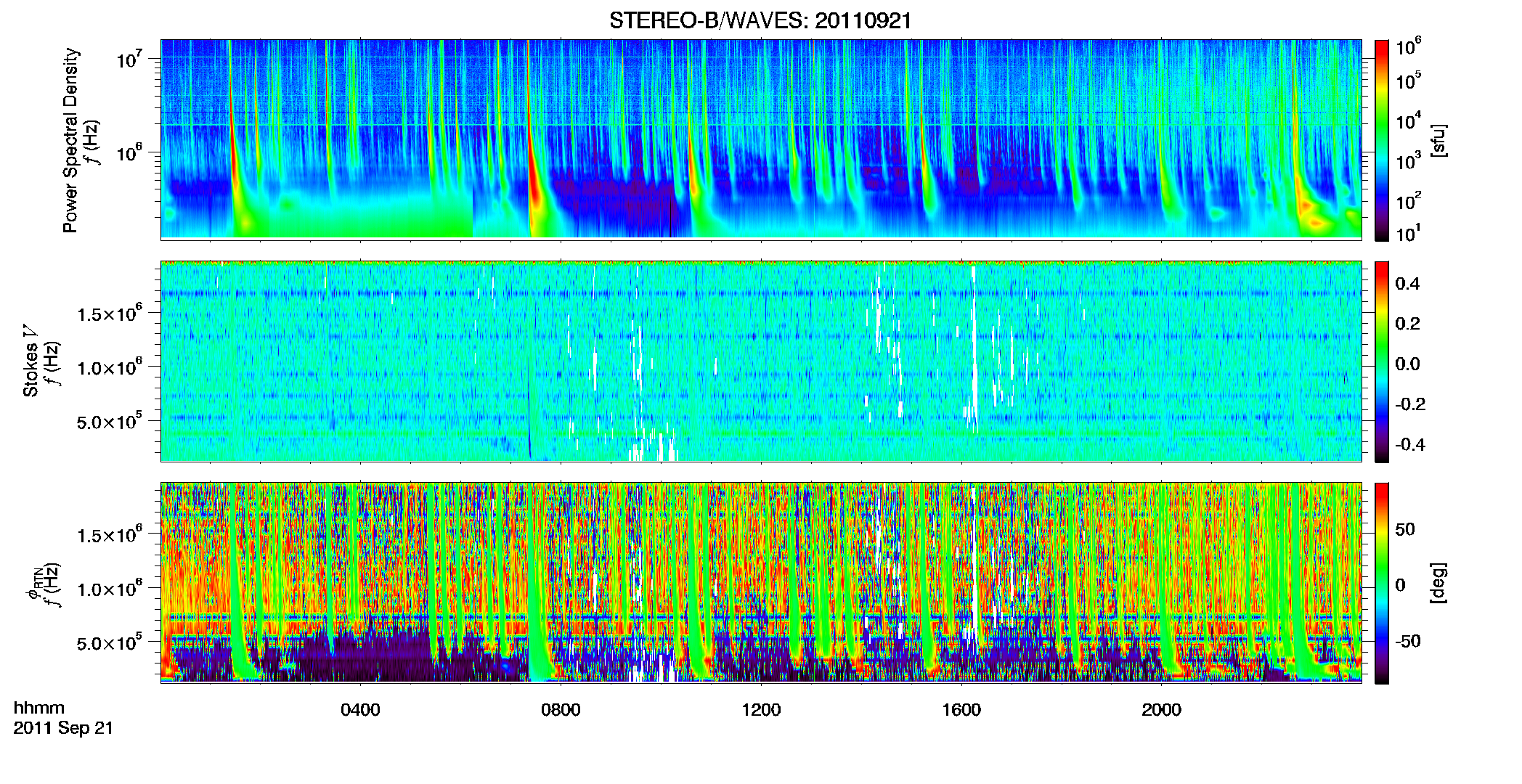This screenshot has height=784, width=1522.
Task: Click the top panel power spectral density colorbar
Action: tap(1382, 140)
